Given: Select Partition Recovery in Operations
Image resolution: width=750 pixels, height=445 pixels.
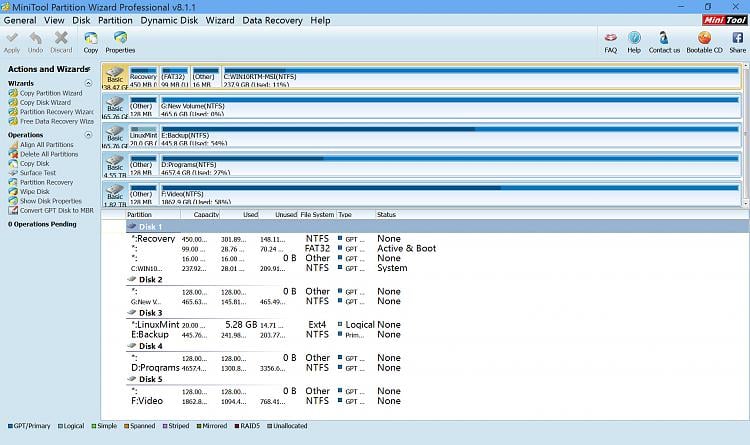Looking at the screenshot, I should pos(41,182).
